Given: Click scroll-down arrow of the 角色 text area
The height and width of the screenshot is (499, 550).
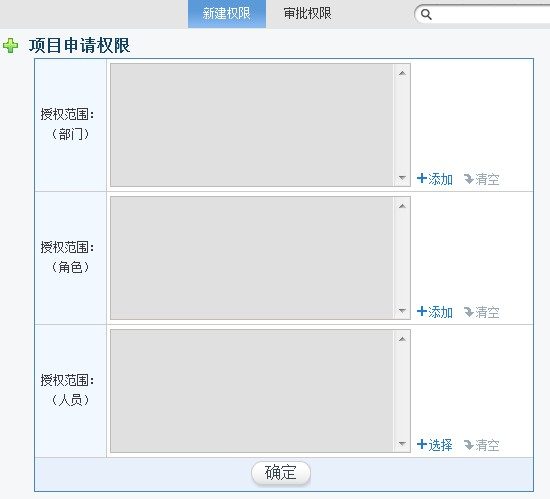Looking at the screenshot, I should [402, 310].
